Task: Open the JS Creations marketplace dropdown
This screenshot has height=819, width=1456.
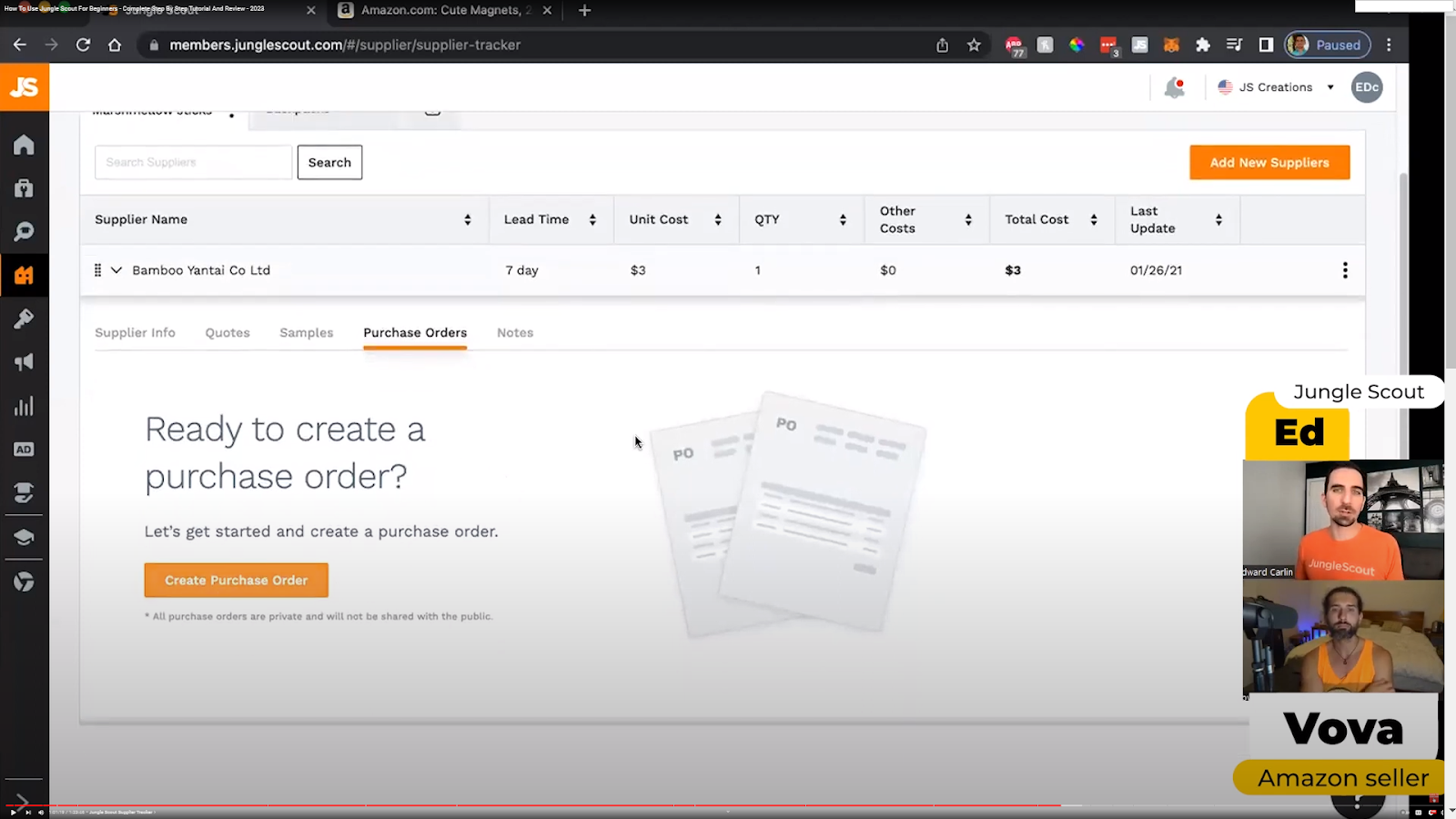Action: coord(1276,87)
